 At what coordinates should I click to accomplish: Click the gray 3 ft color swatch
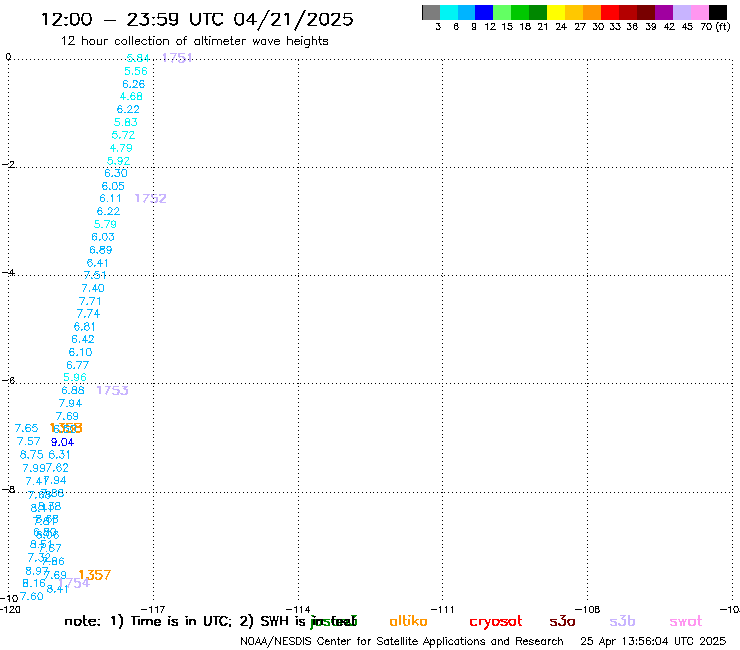coord(431,13)
